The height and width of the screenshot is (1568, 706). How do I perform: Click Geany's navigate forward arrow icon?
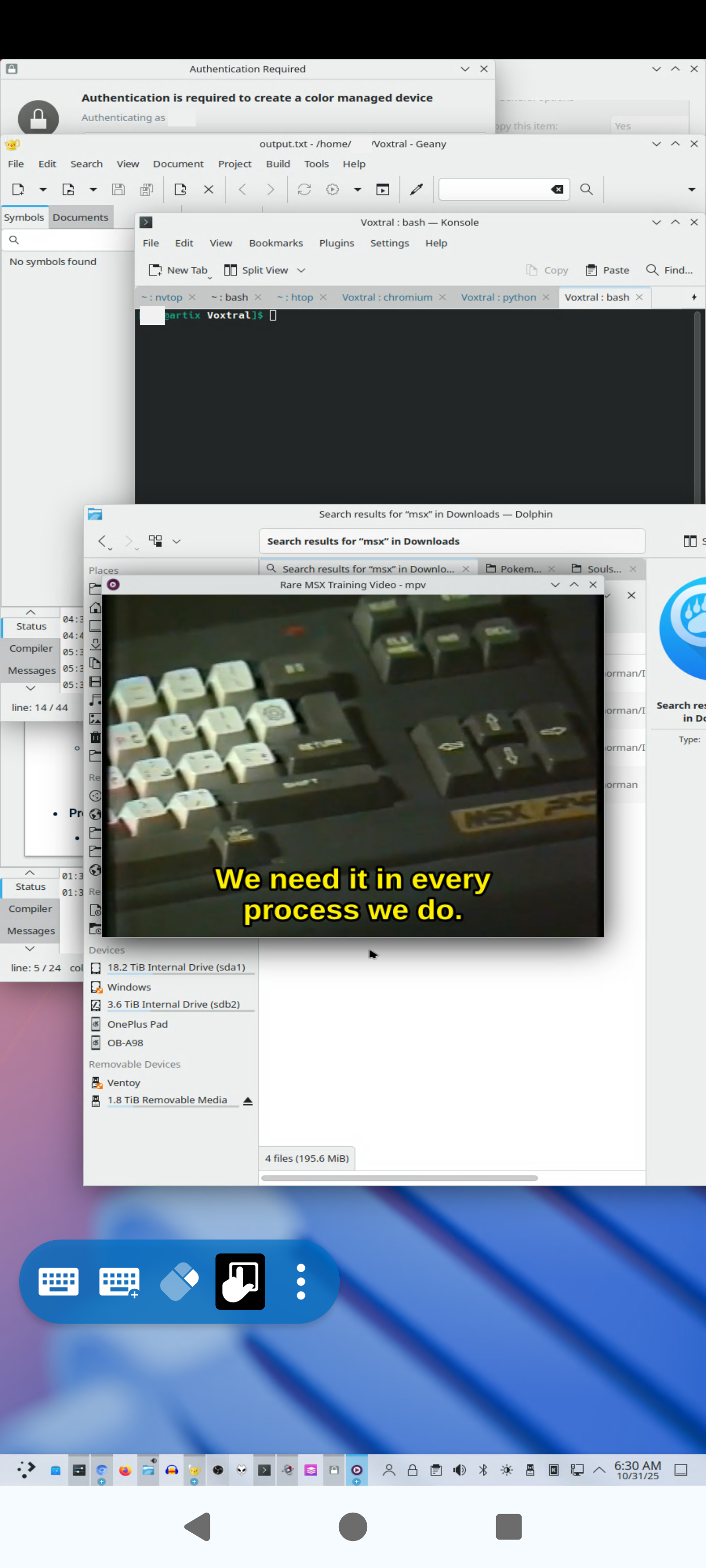click(271, 189)
